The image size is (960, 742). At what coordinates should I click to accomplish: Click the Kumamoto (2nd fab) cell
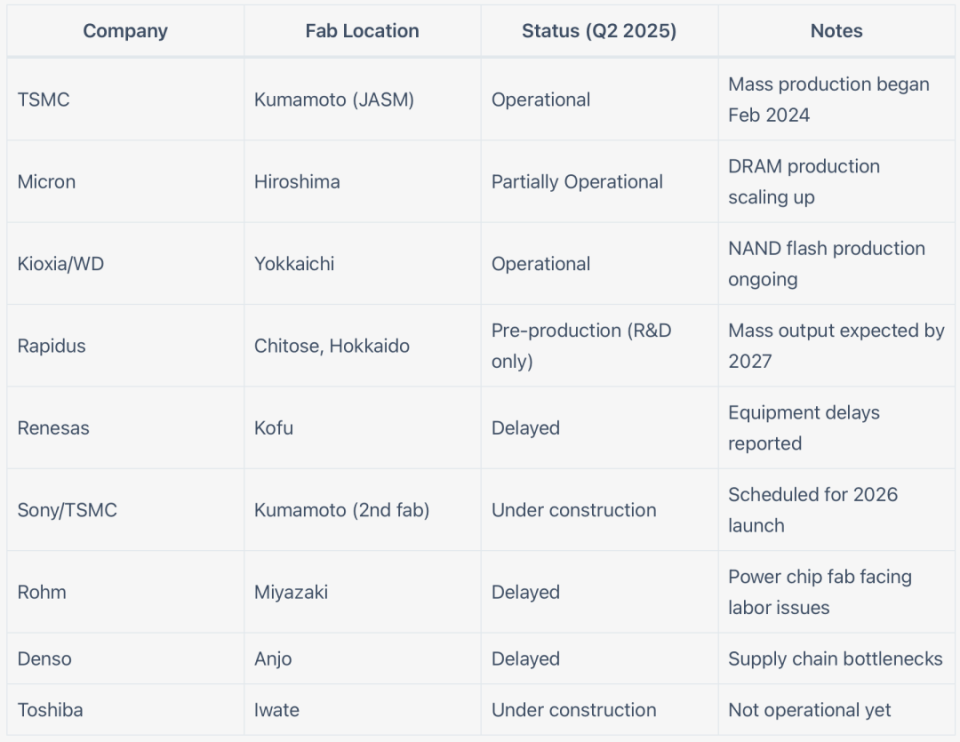tap(342, 509)
